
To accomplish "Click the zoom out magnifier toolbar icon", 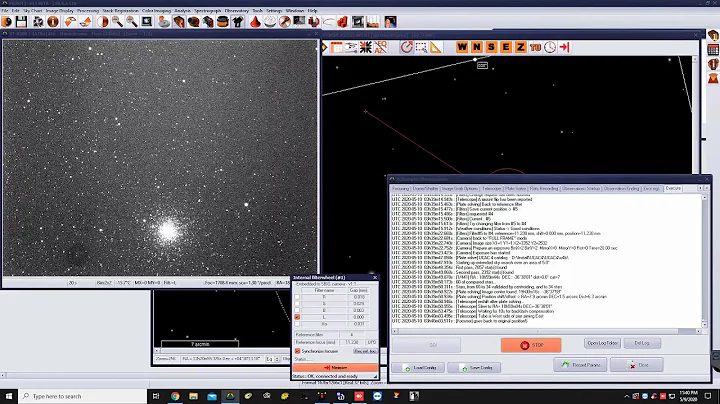I will (117, 22).
